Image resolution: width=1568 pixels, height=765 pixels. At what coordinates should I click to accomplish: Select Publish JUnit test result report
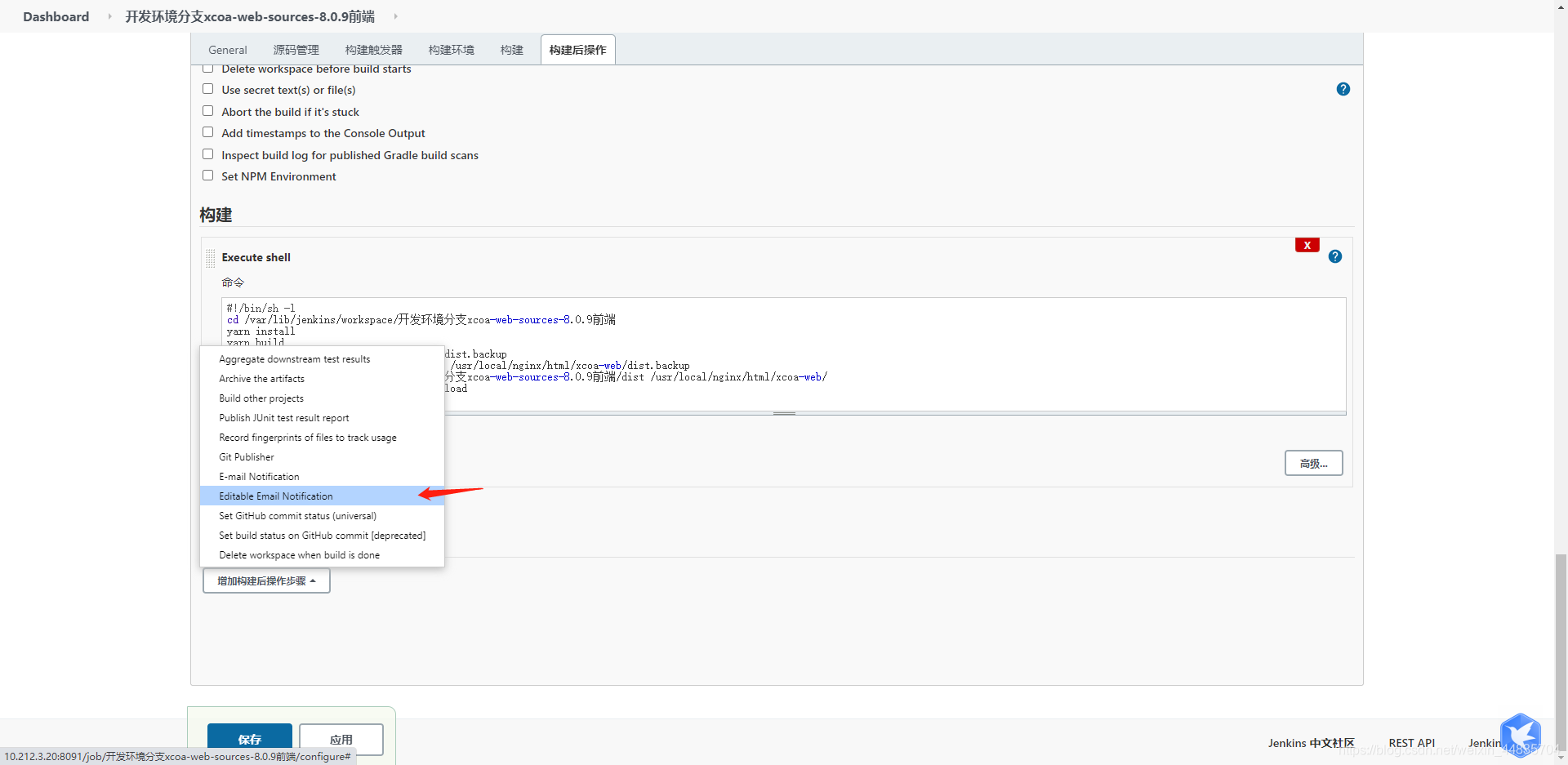point(322,418)
